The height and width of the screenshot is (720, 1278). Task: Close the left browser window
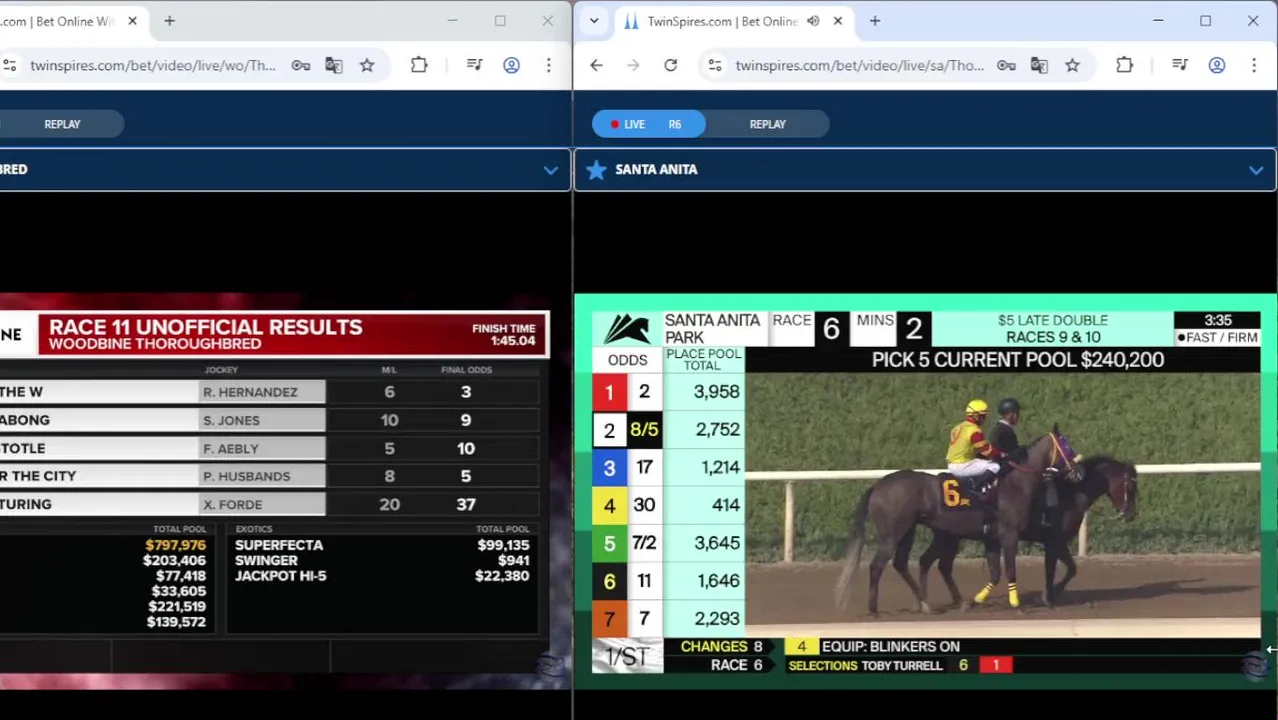547,21
